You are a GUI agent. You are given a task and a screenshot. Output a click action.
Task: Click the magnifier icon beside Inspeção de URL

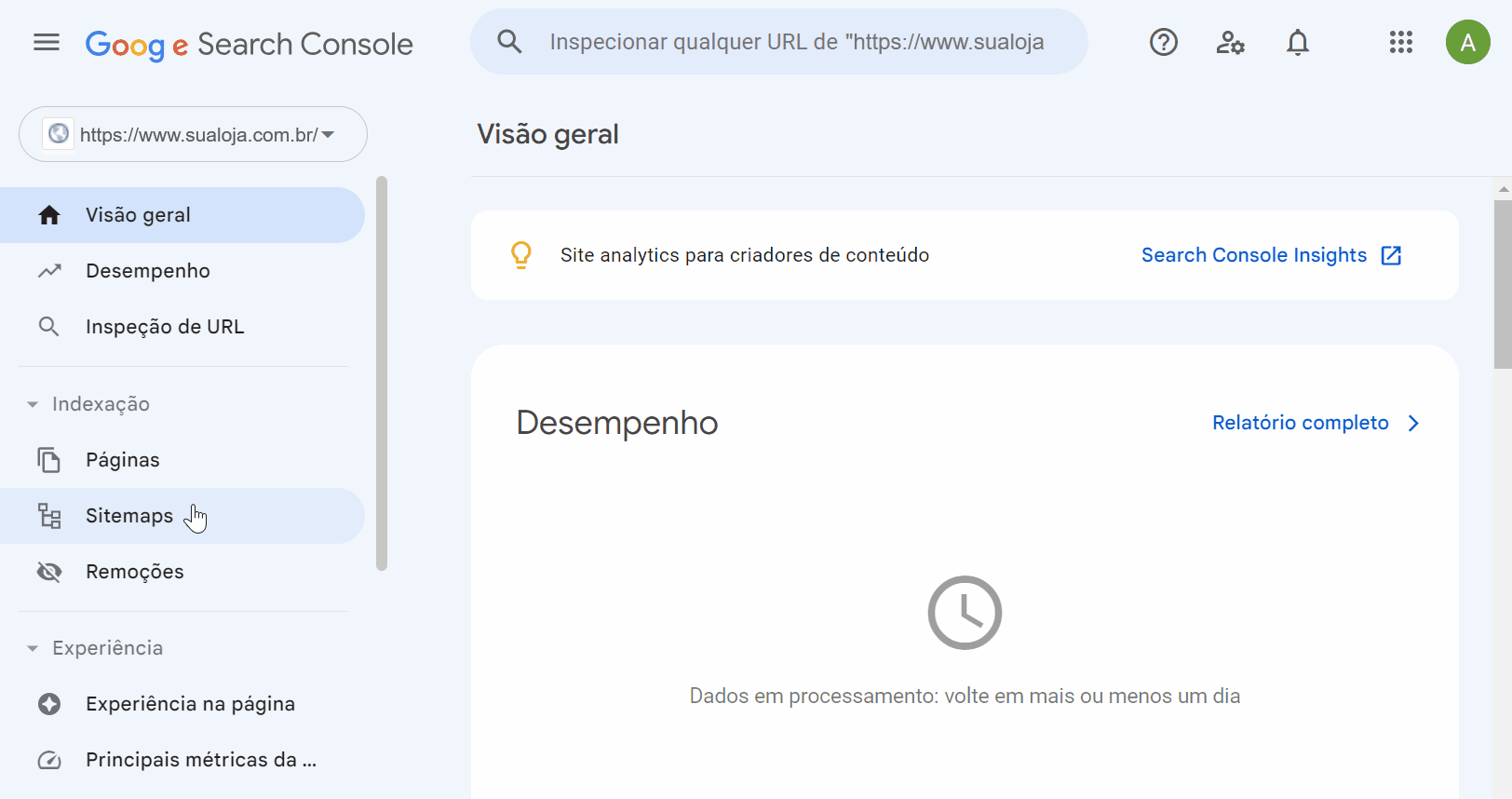pos(49,327)
